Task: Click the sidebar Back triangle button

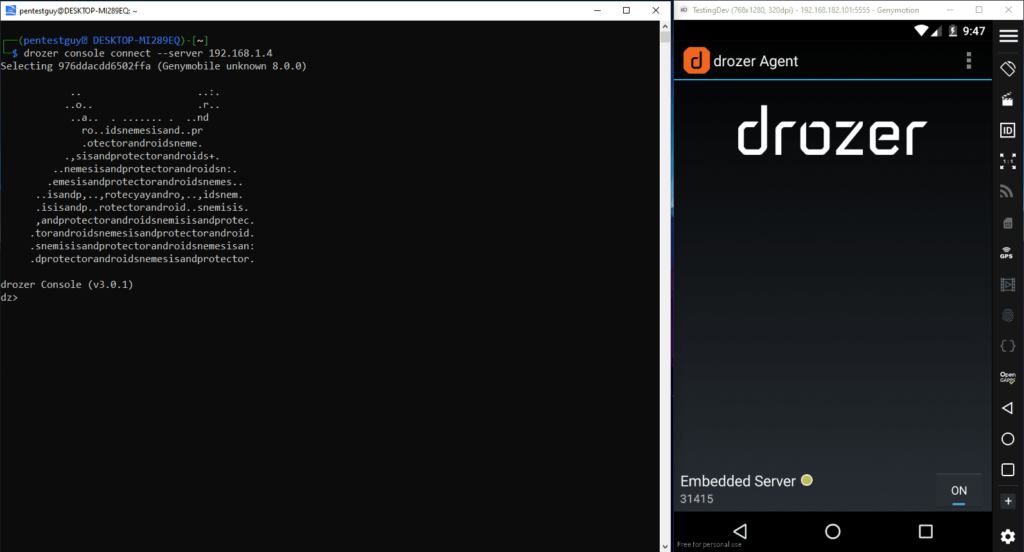Action: [x=1008, y=408]
